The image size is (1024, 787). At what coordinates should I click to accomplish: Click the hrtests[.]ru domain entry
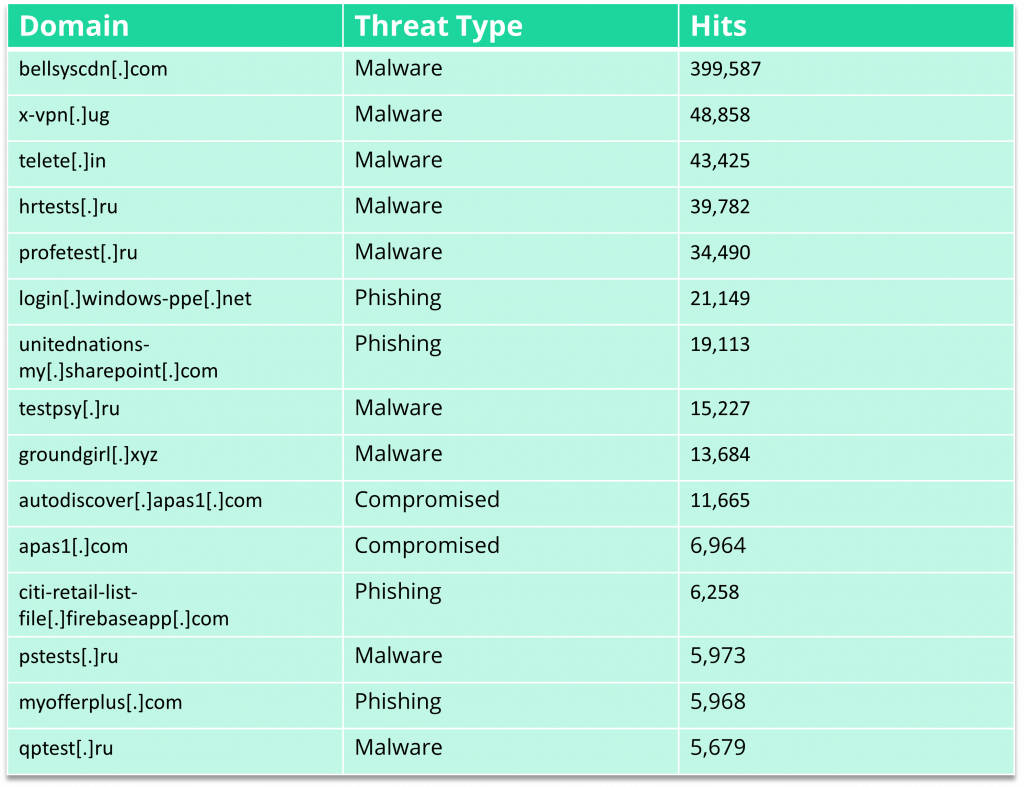tap(68, 206)
